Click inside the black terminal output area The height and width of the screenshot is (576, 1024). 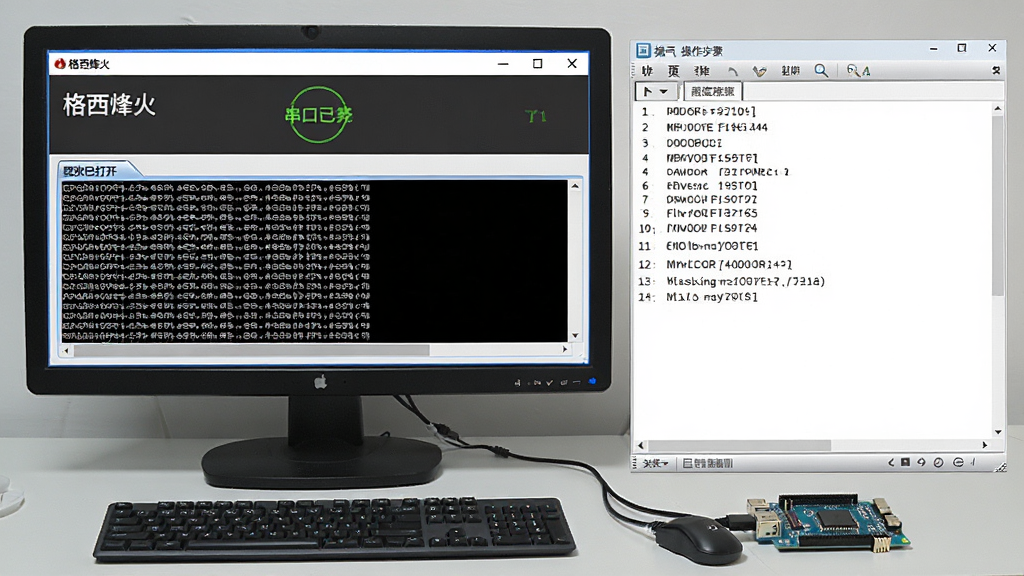315,261
